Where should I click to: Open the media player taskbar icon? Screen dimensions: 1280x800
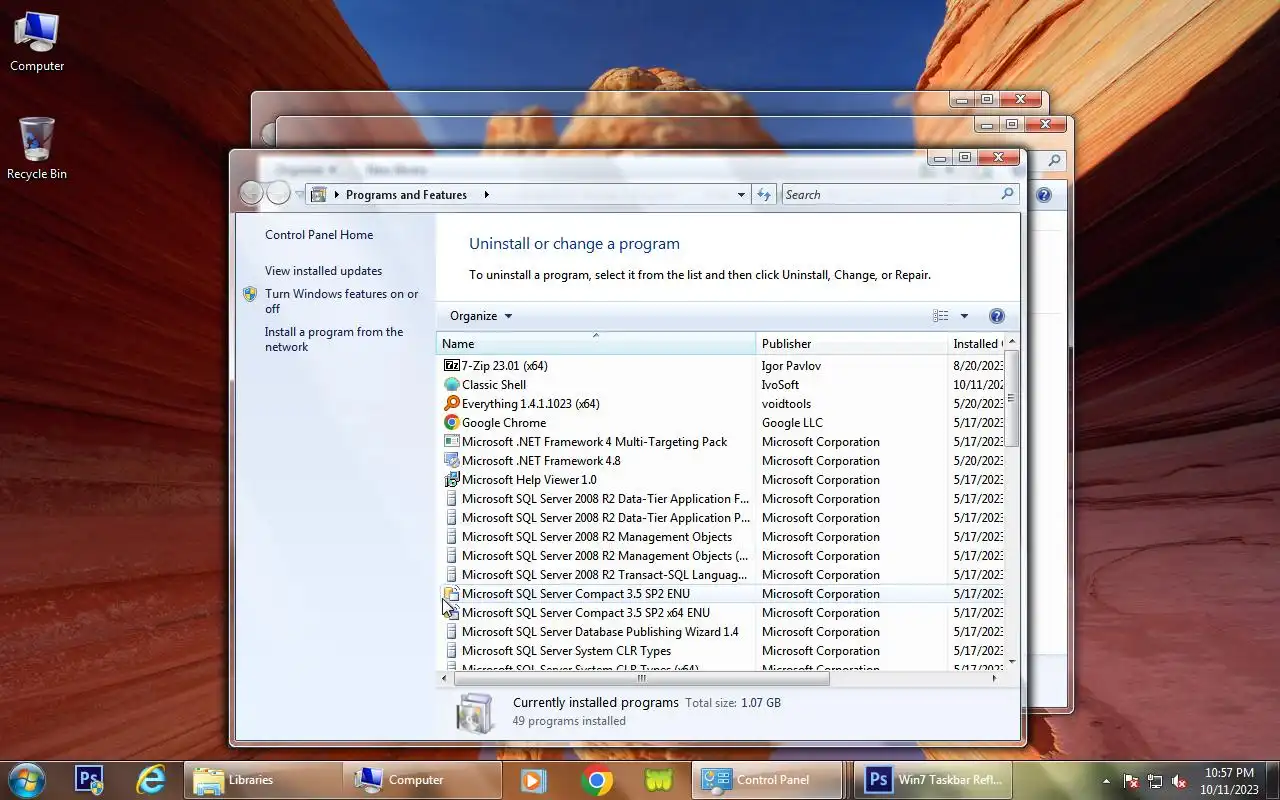coord(534,780)
